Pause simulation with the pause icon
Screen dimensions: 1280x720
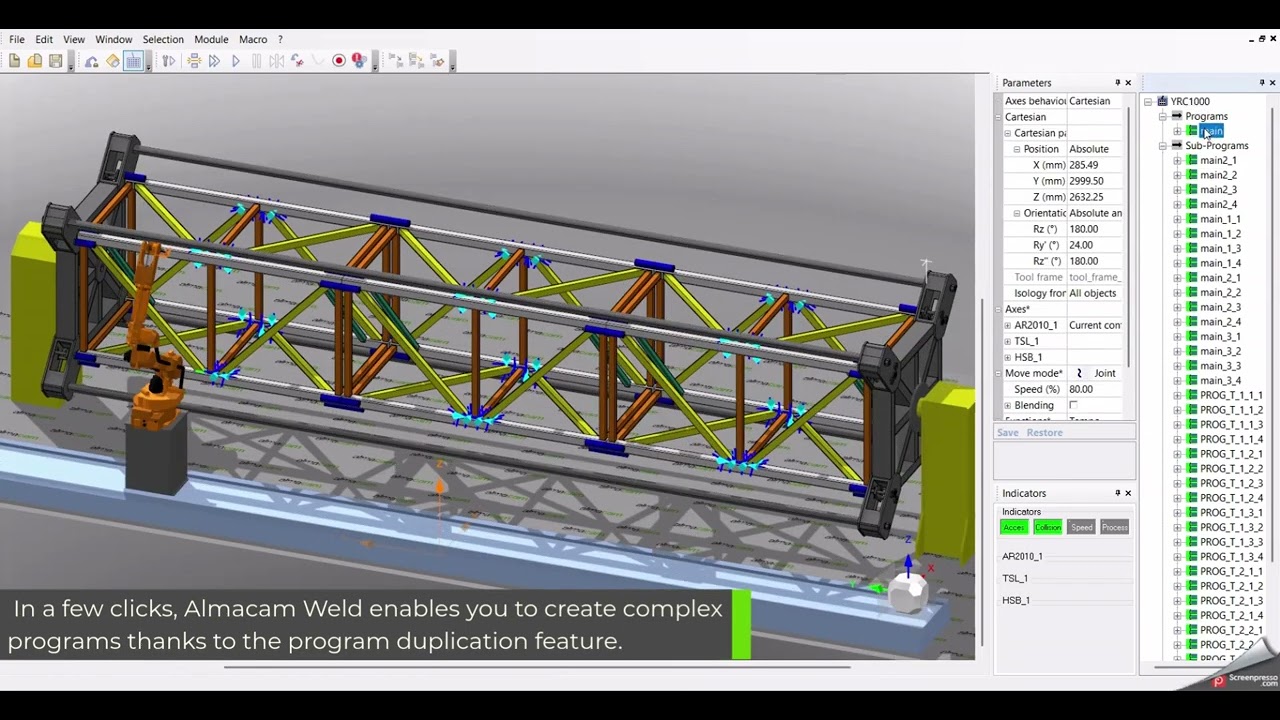tap(256, 61)
